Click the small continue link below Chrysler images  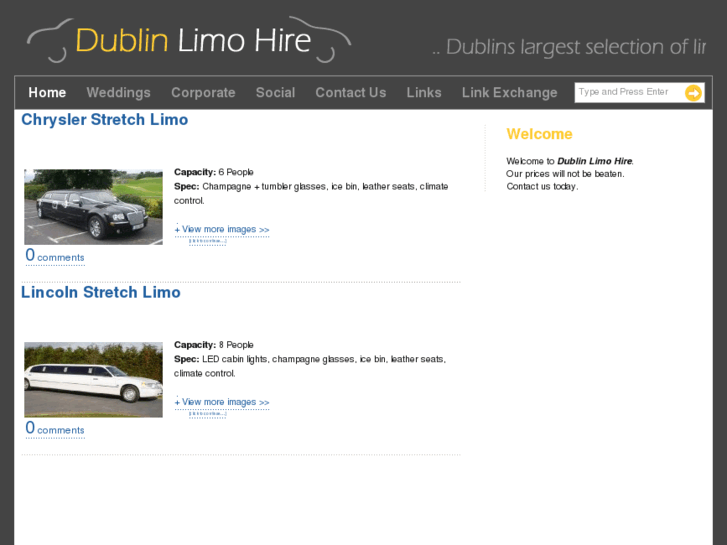208,241
